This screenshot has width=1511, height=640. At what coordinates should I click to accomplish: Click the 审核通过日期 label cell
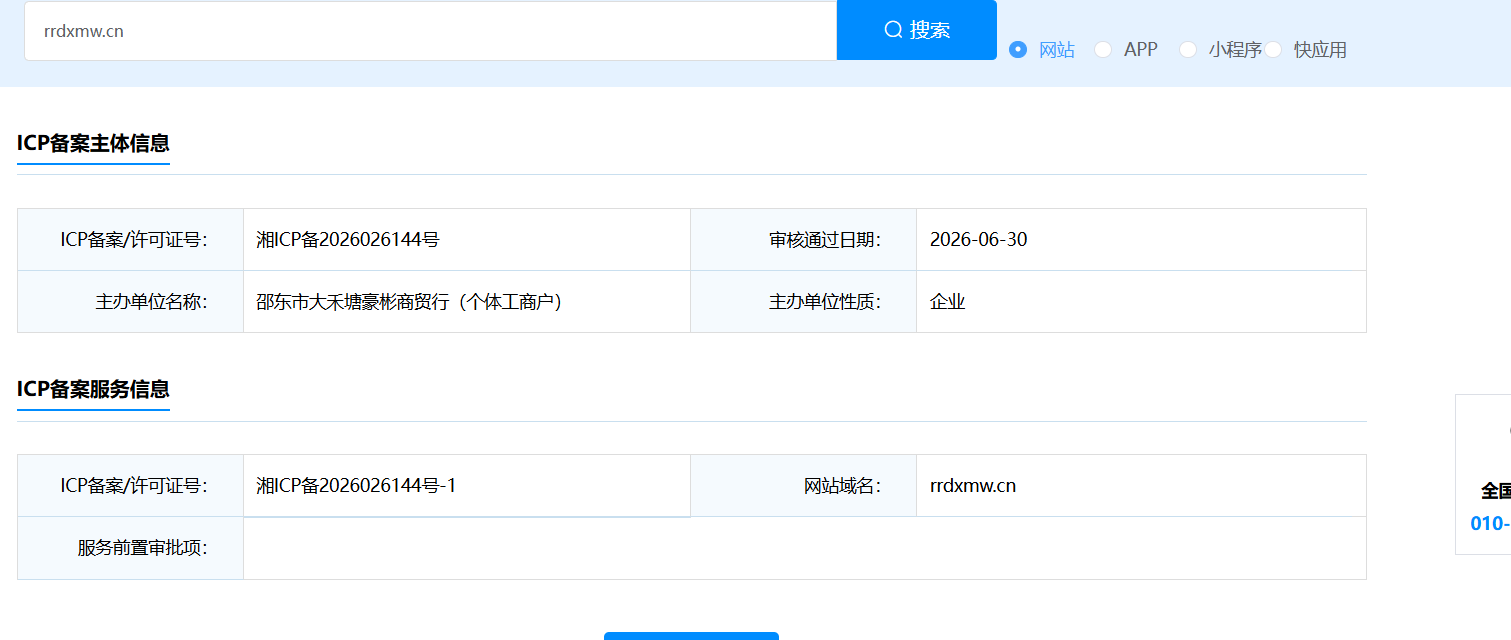pyautogui.click(x=803, y=240)
